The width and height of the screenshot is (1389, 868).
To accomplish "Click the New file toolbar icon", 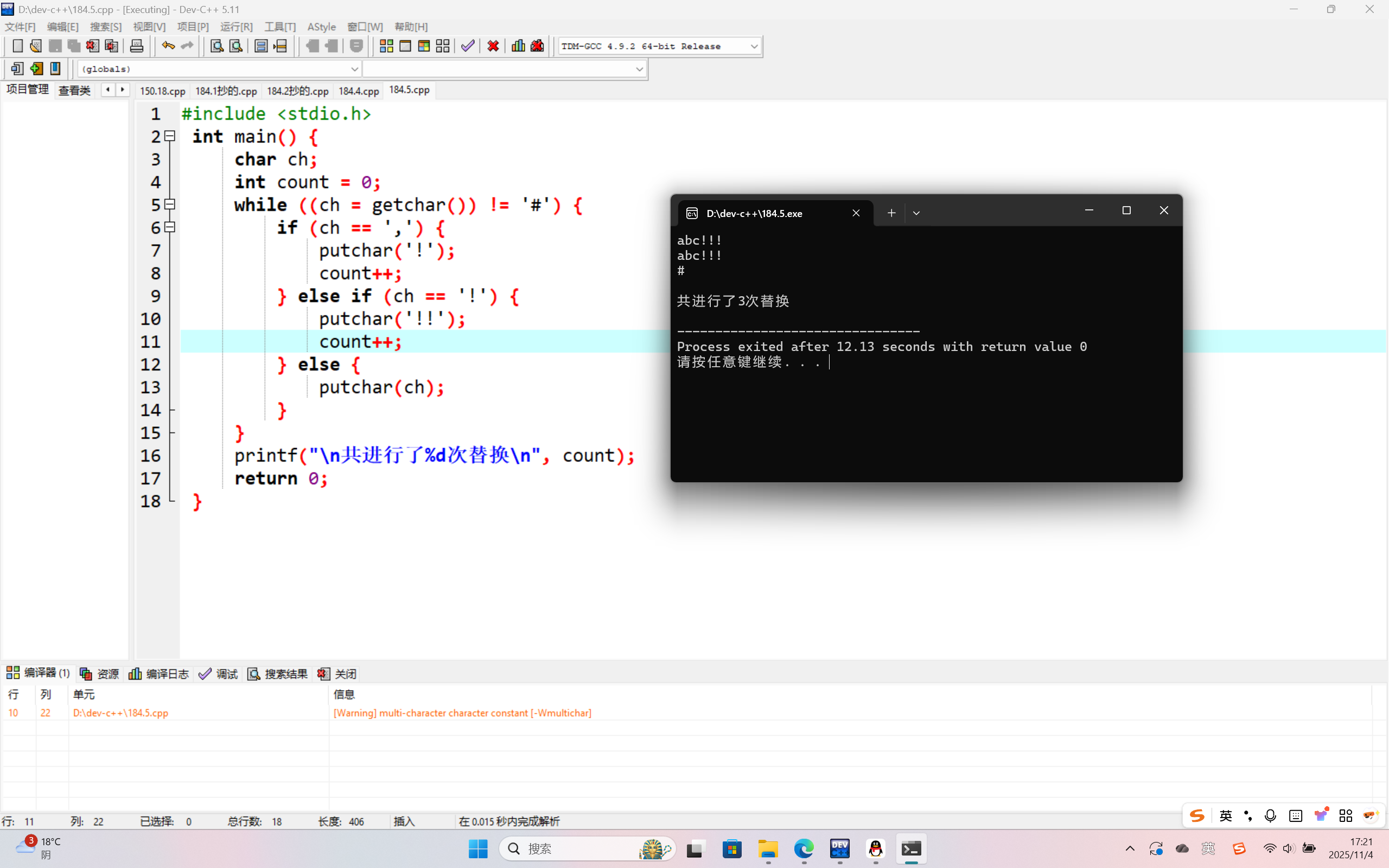I will point(18,46).
